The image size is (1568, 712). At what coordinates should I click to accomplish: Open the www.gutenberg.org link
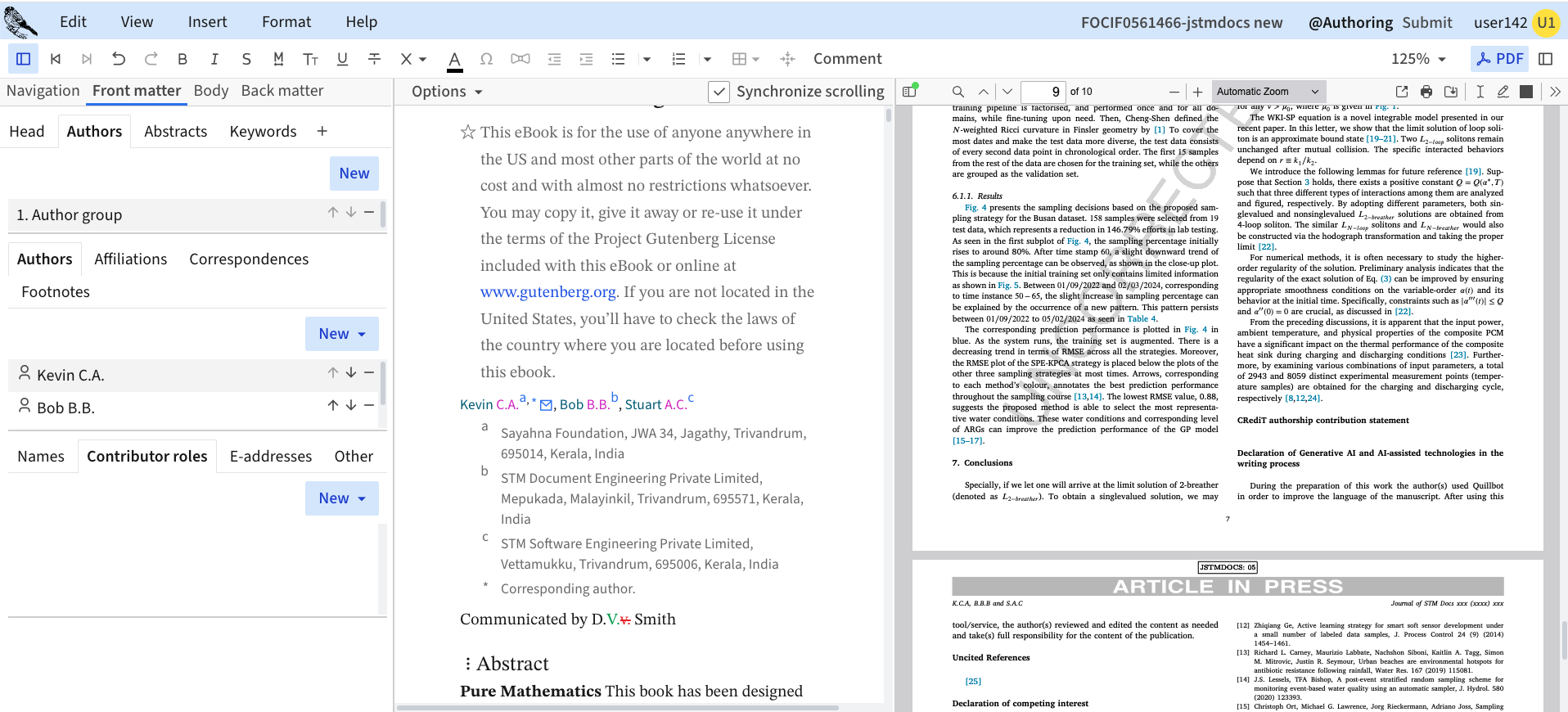[x=548, y=292]
